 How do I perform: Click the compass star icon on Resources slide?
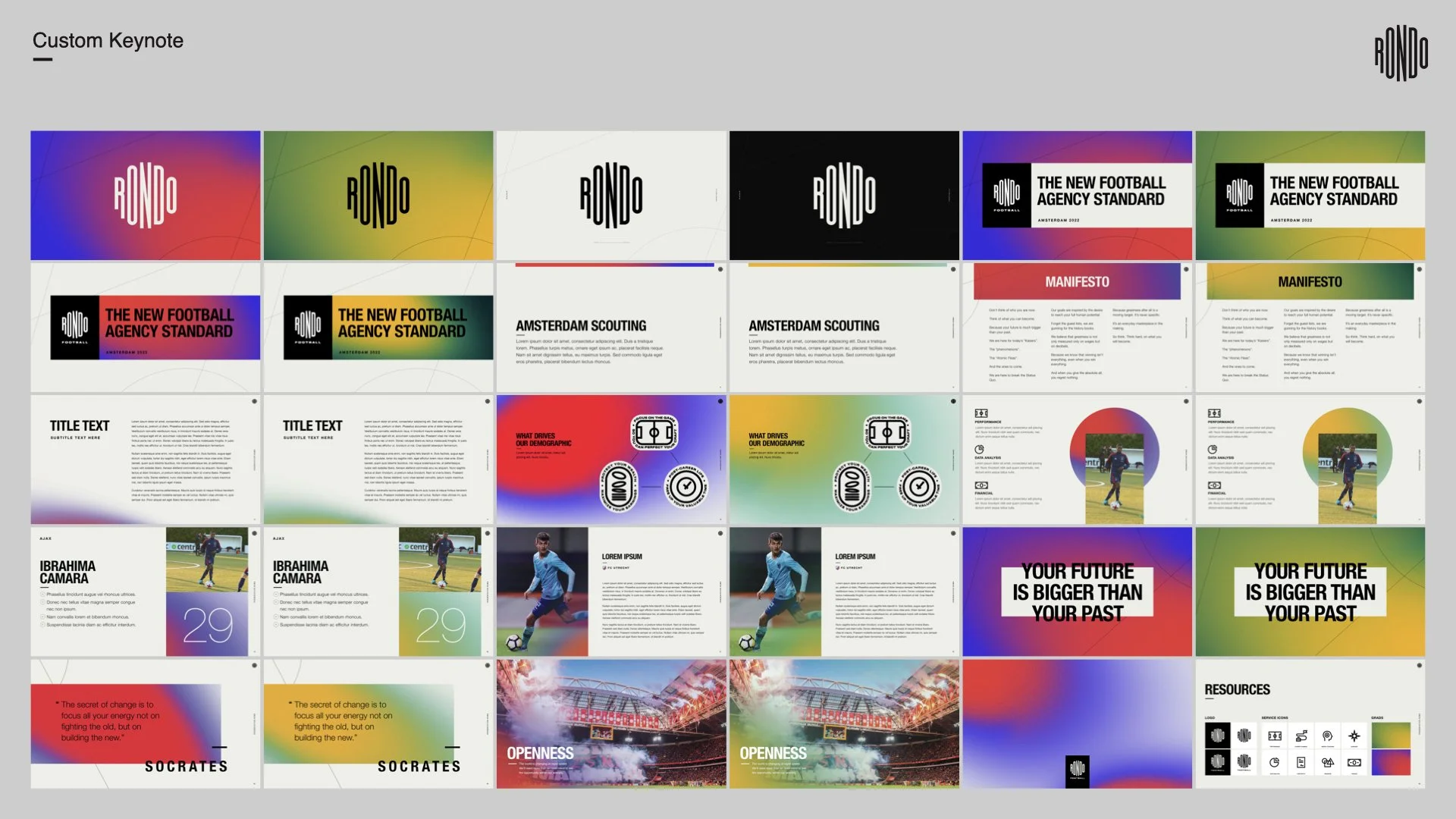tap(1354, 736)
